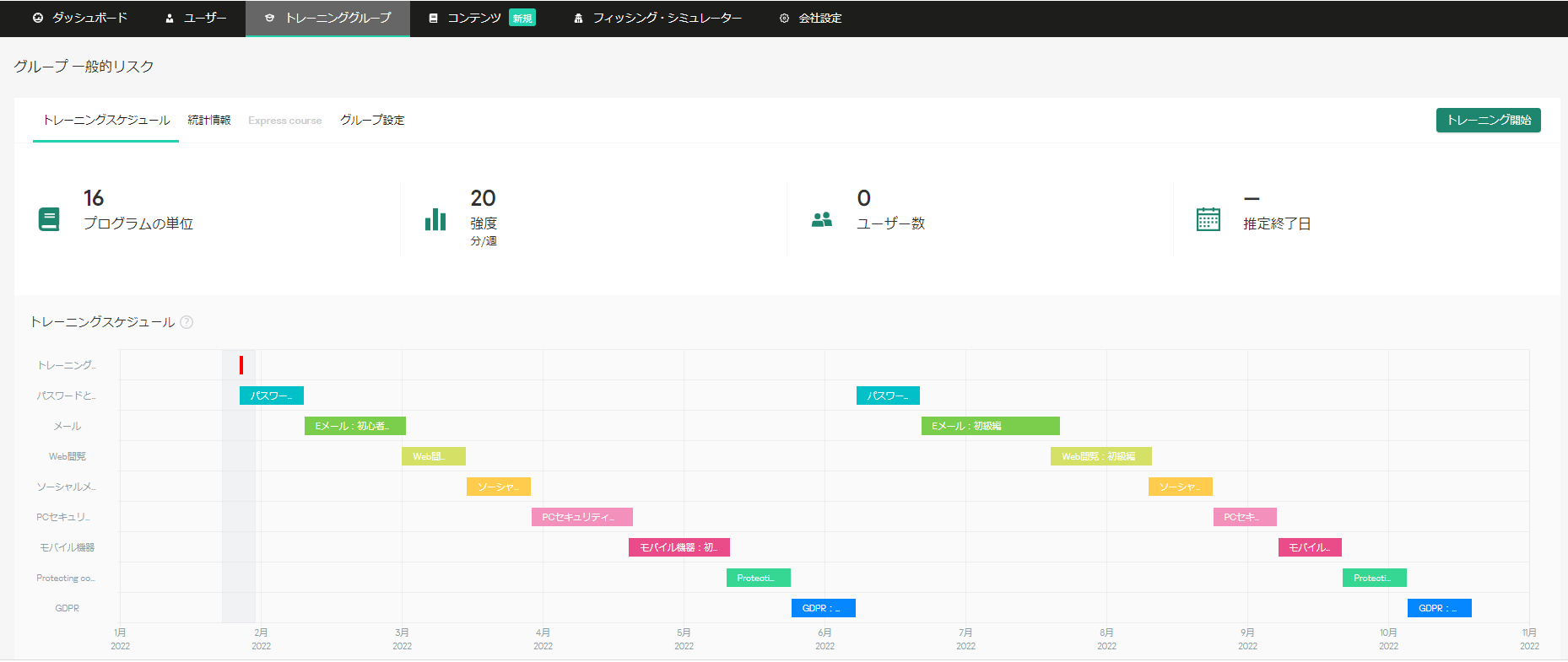Click the calendar icon beside 推定終了日
The height and width of the screenshot is (662, 1568).
tap(1208, 219)
